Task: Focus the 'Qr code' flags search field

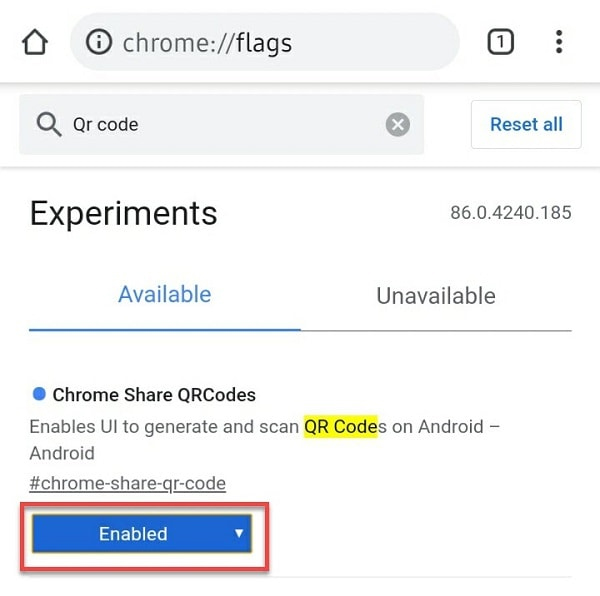Action: pos(220,125)
